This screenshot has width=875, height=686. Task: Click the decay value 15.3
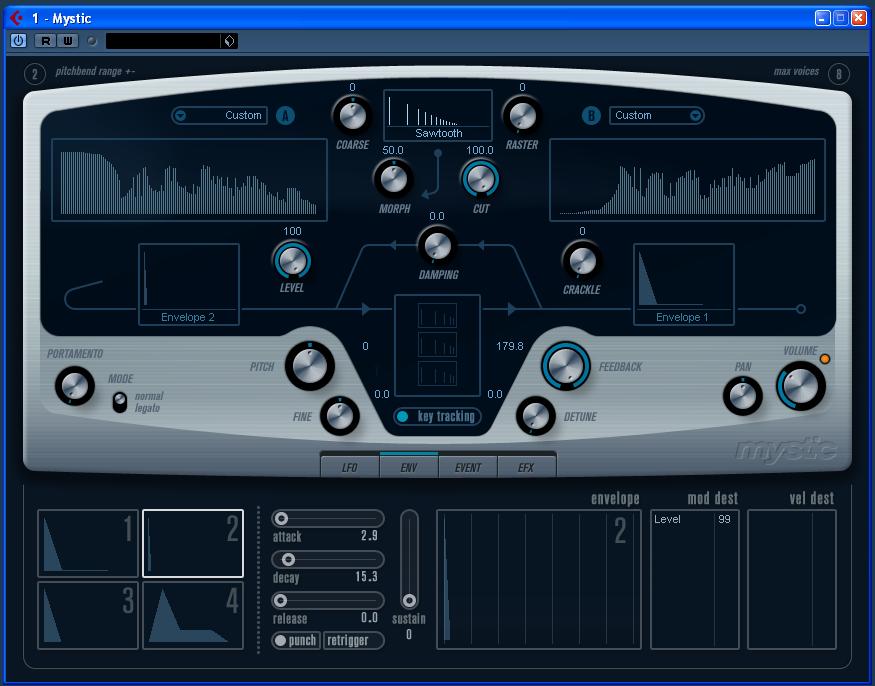366,577
